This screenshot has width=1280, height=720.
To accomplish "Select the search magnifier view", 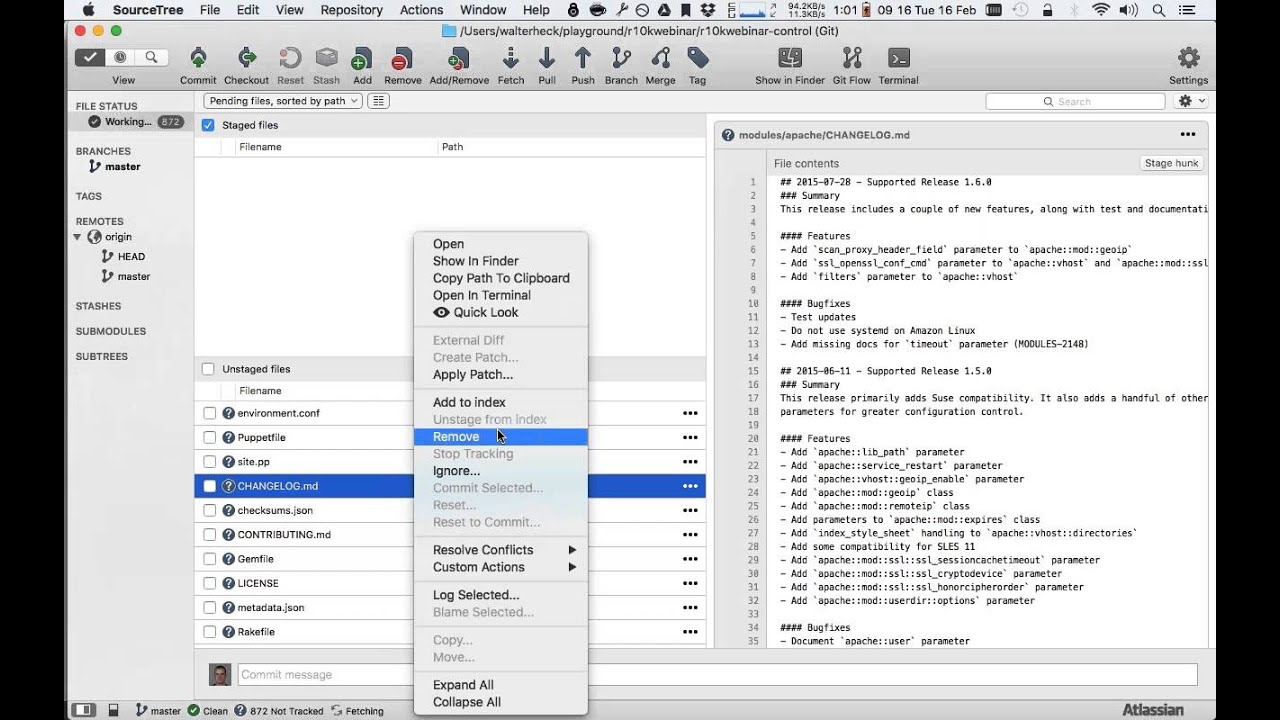I will point(151,58).
